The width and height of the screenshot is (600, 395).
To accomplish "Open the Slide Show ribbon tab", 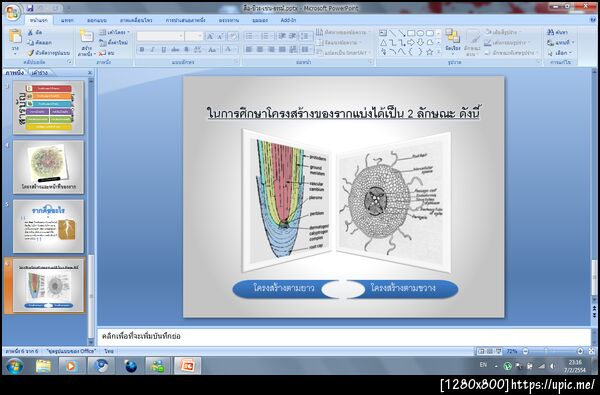I will pos(186,20).
